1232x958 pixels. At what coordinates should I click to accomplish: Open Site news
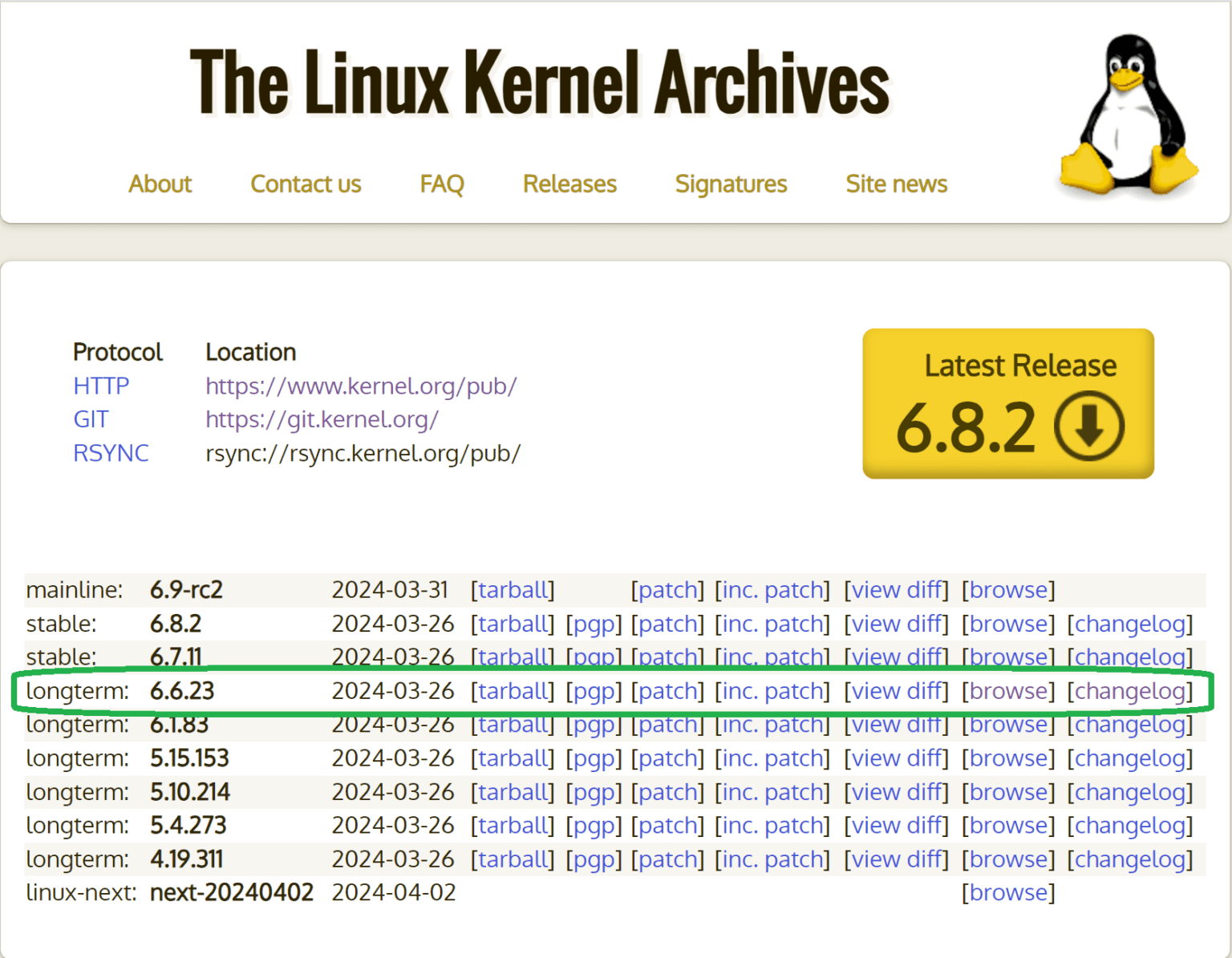[x=896, y=184]
